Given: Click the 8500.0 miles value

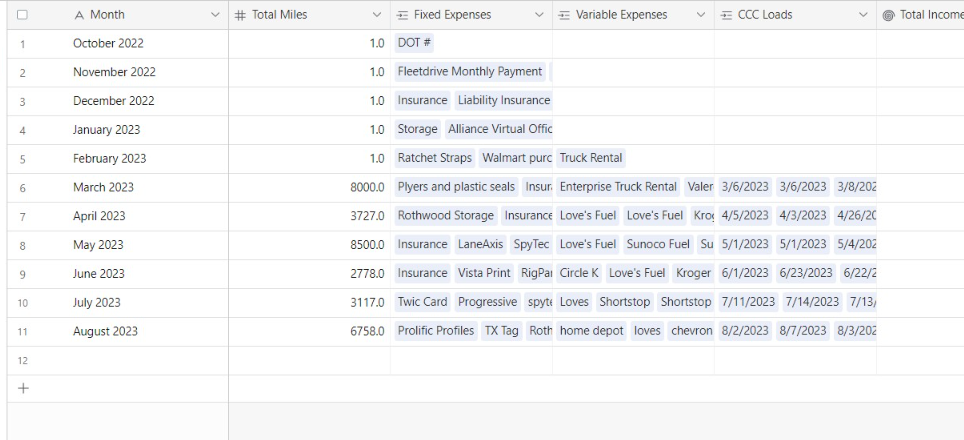Looking at the screenshot, I should click(367, 245).
